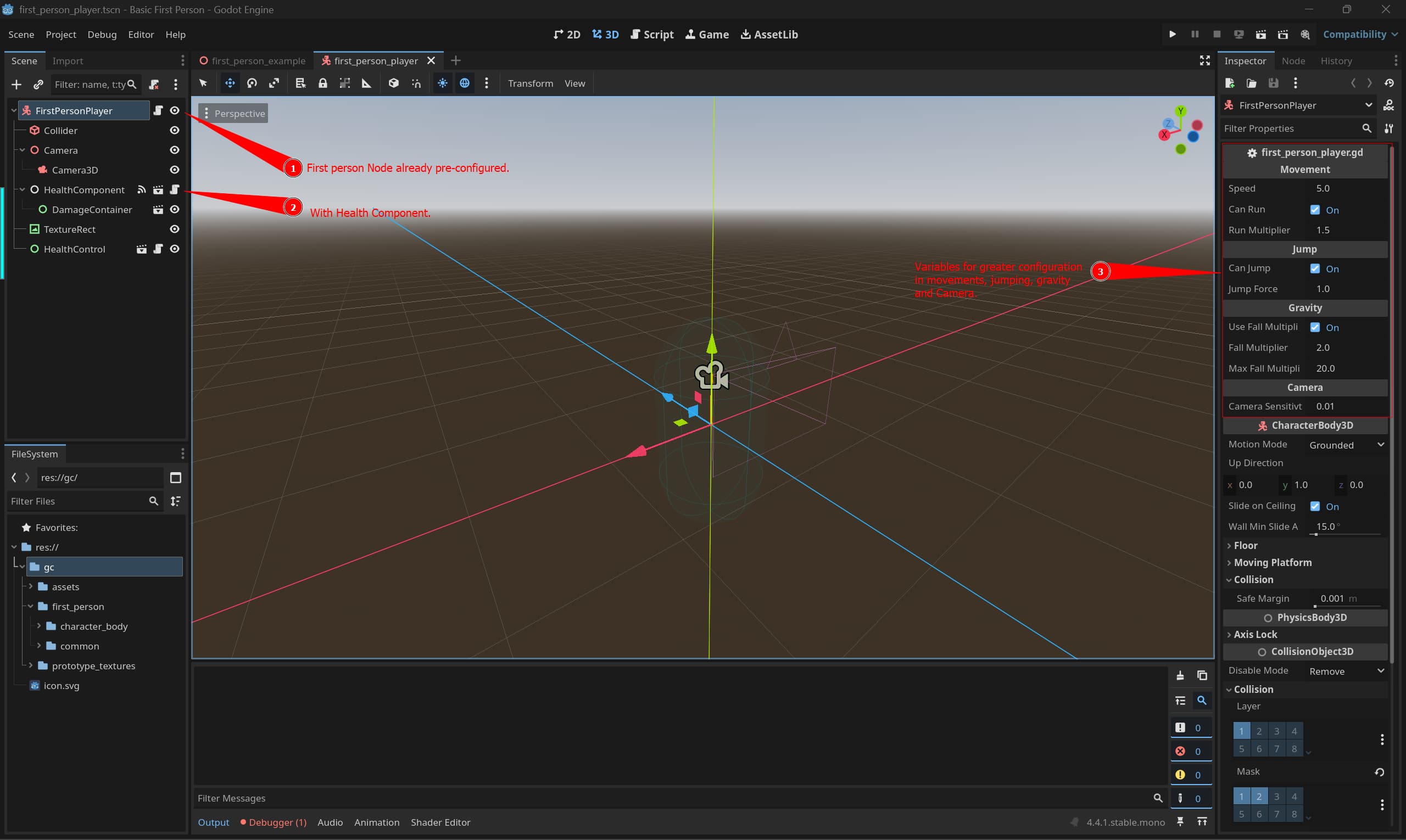This screenshot has height=840, width=1406.
Task: Select the Move tool in the 3D toolbar
Action: [230, 83]
